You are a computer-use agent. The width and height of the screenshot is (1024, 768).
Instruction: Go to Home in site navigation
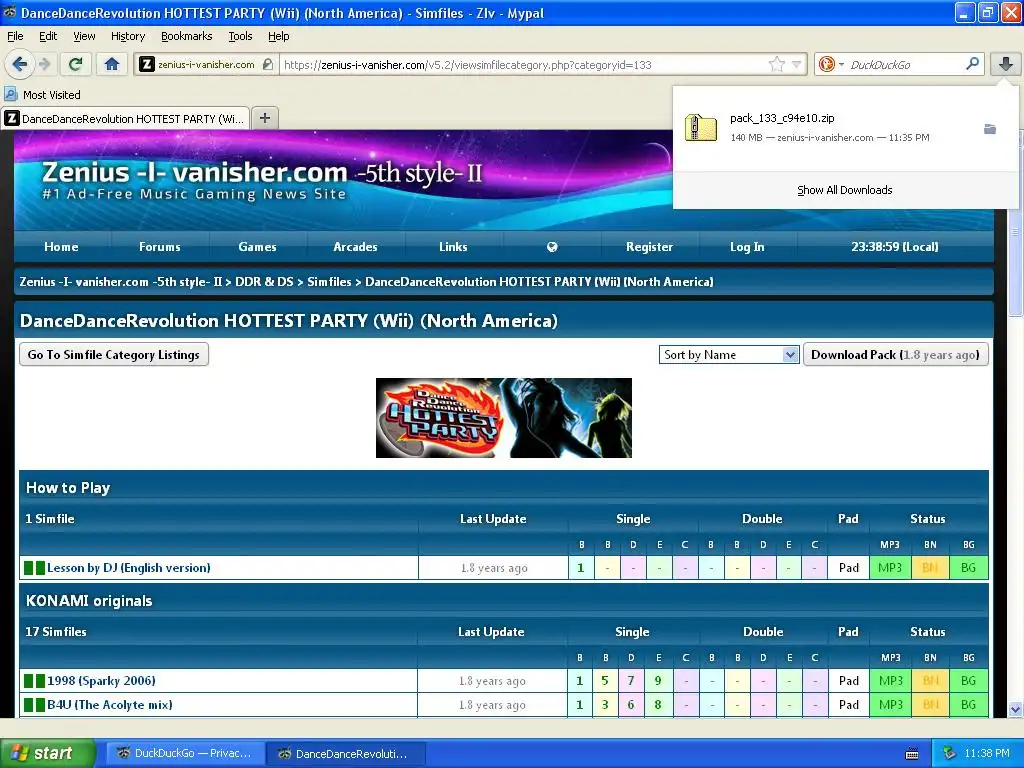point(61,247)
